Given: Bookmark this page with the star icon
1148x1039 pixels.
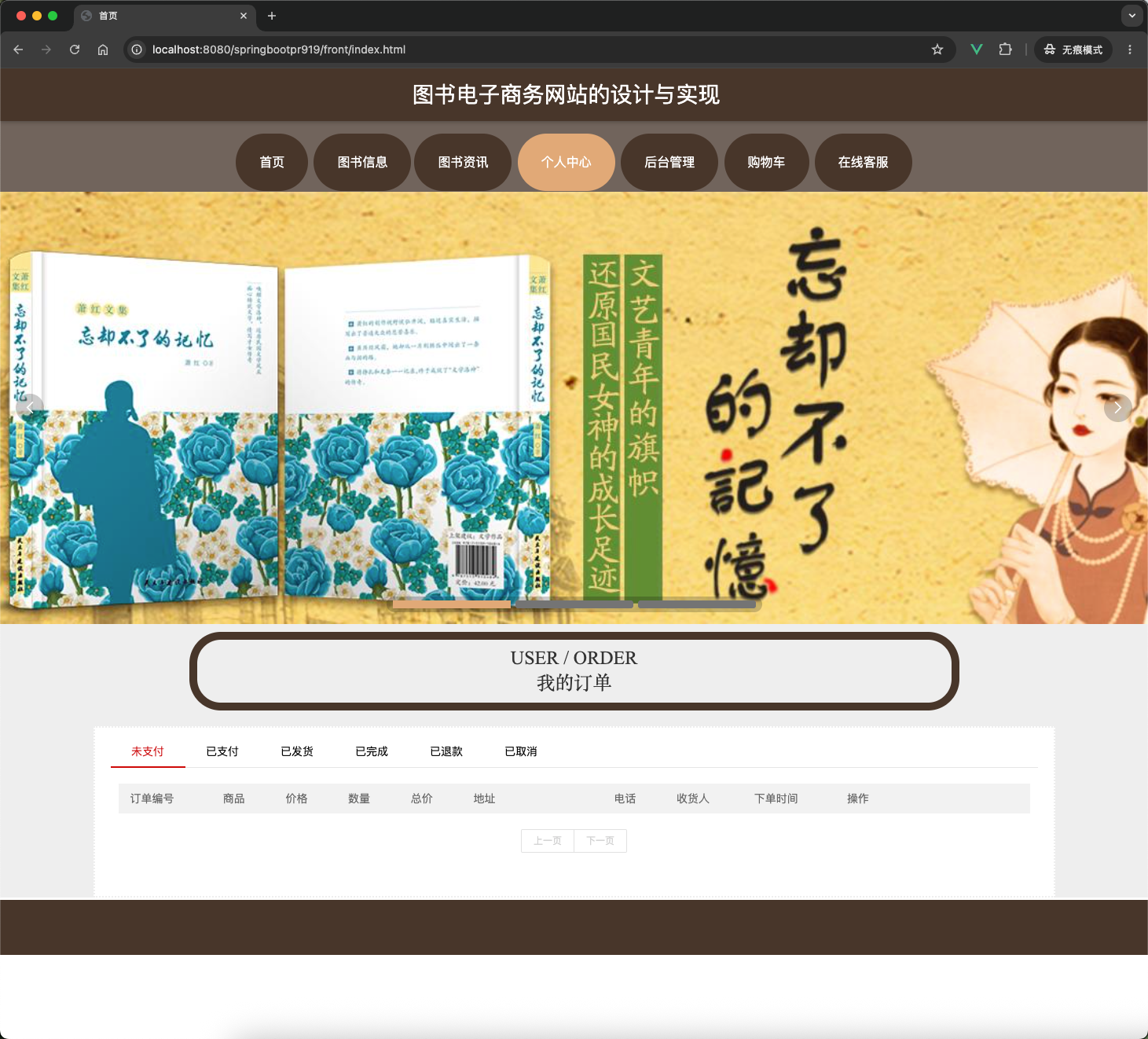Looking at the screenshot, I should click(x=937, y=50).
